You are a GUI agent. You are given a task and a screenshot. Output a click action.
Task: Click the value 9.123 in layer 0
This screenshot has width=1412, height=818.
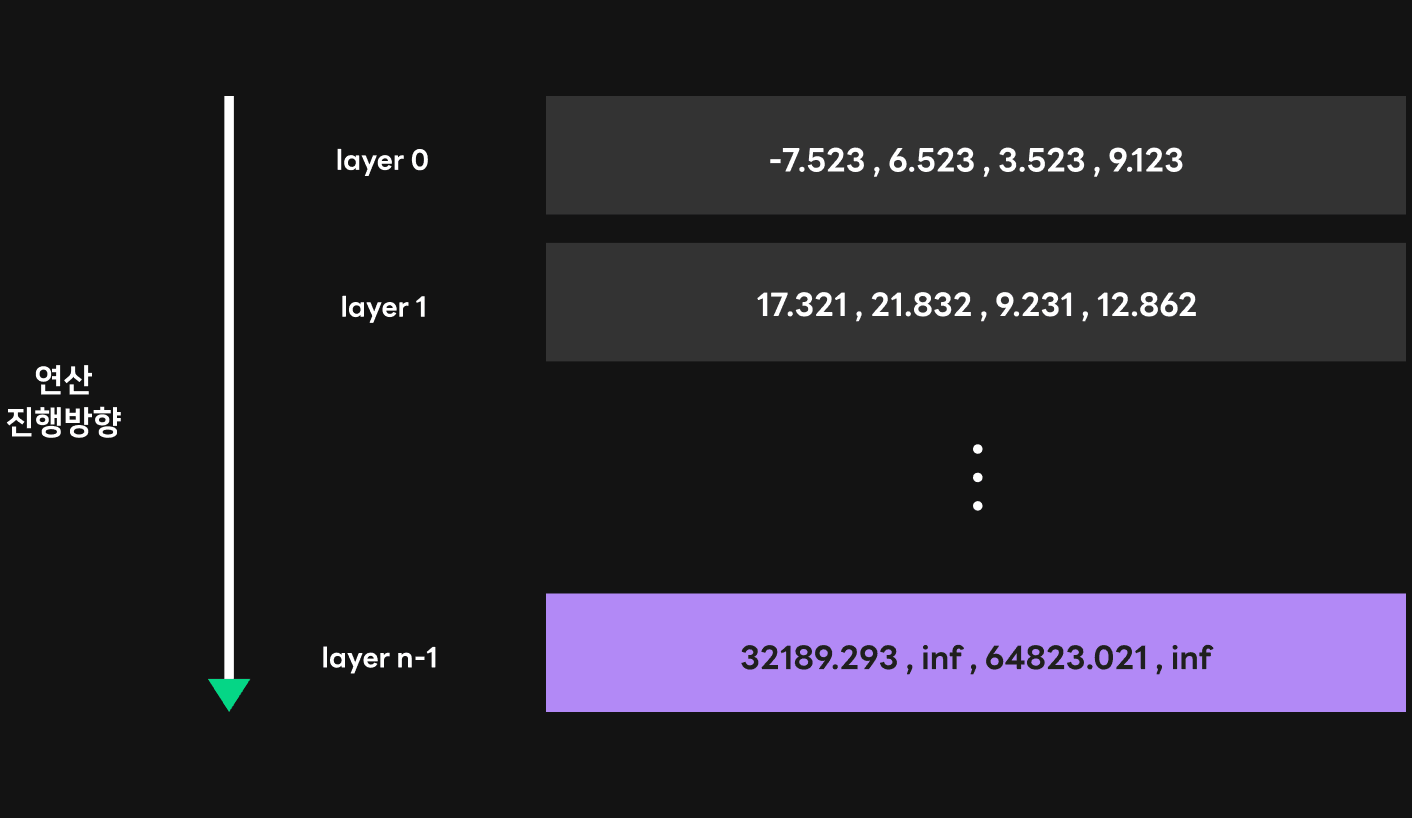(x=1146, y=160)
